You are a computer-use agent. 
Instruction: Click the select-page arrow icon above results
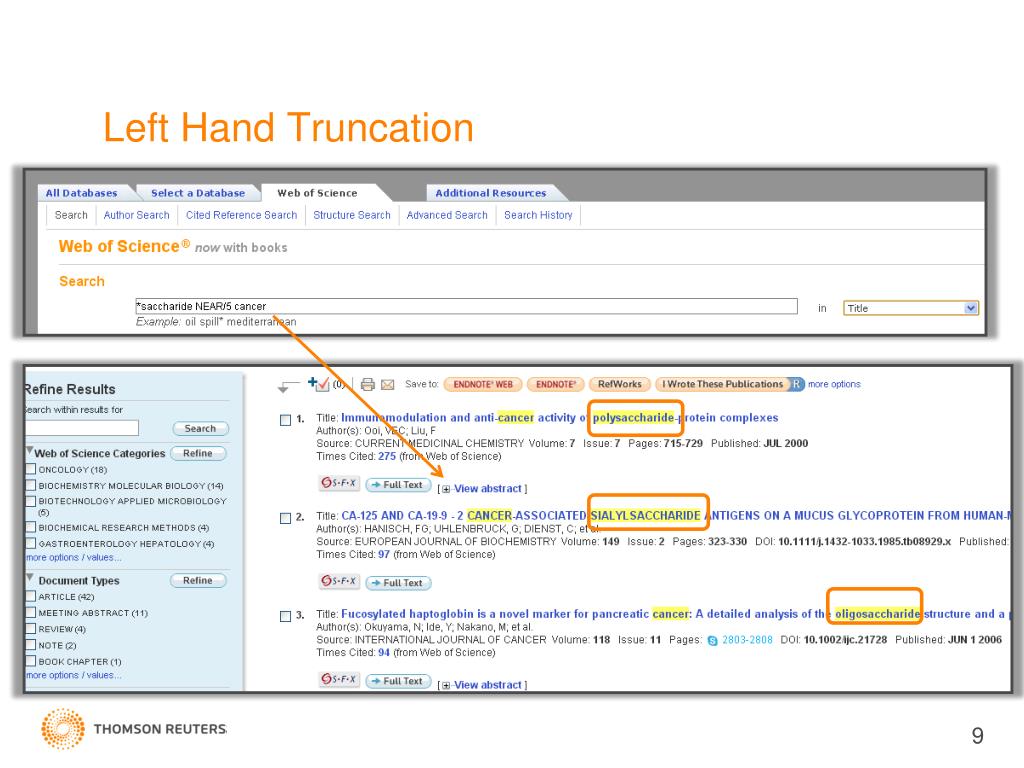click(x=287, y=386)
